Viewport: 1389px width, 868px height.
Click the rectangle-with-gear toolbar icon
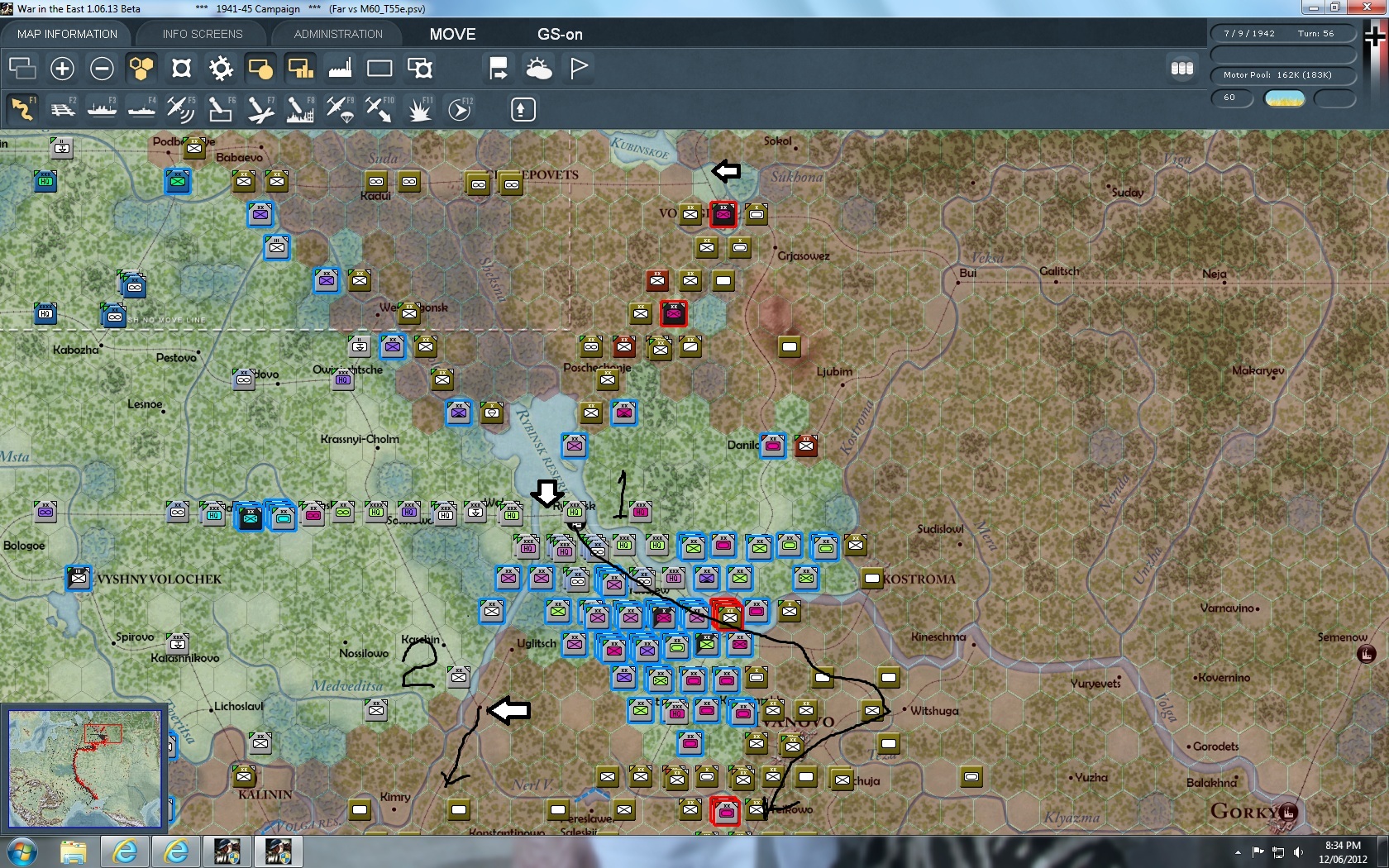click(x=420, y=69)
